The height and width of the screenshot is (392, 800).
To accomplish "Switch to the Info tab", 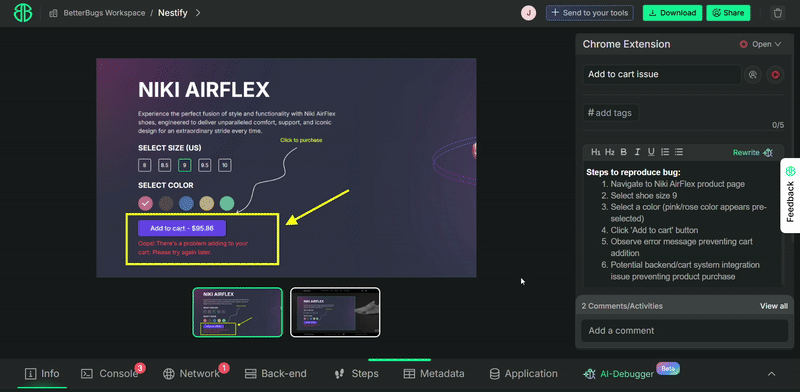I will coord(42,374).
